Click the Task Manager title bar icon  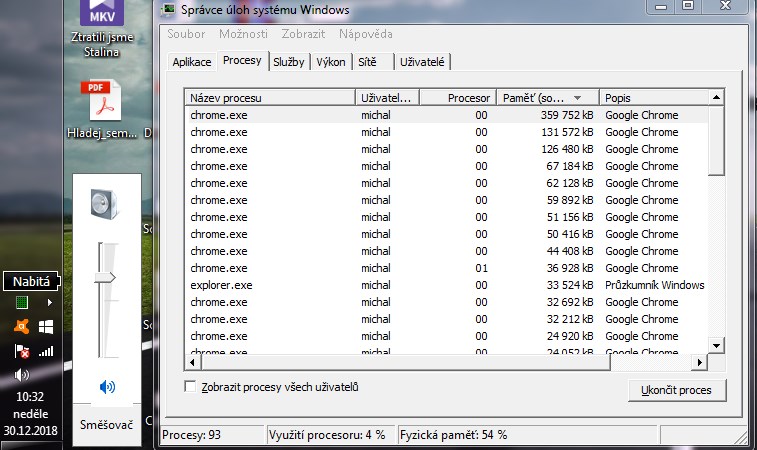pyautogui.click(x=168, y=9)
